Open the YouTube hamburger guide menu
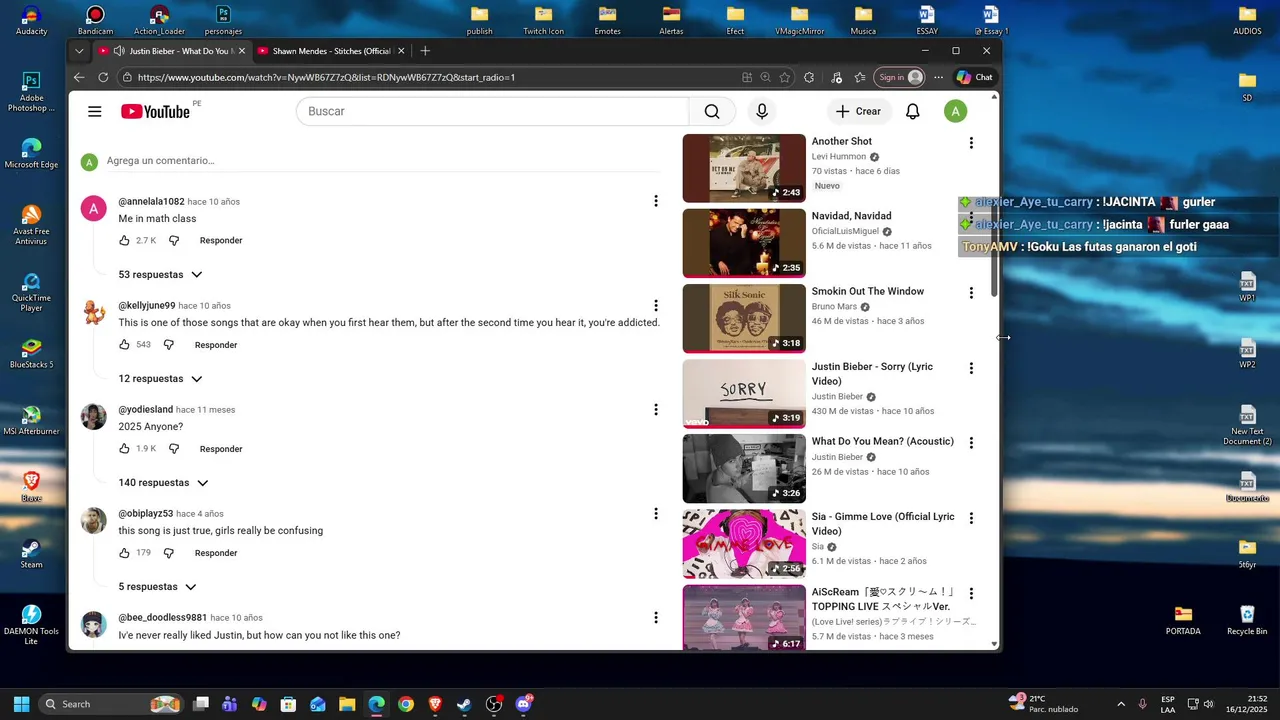The height and width of the screenshot is (720, 1280). pos(94,111)
